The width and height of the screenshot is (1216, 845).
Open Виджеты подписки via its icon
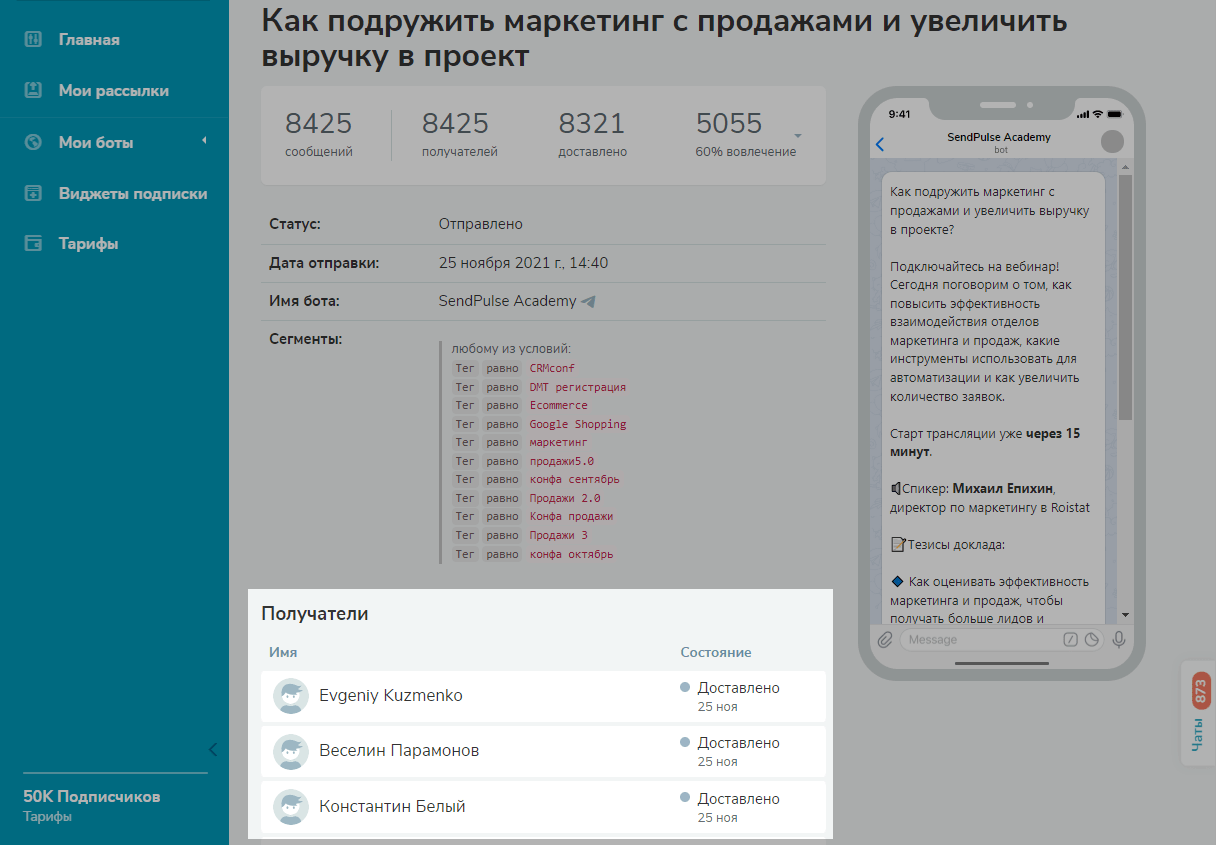pos(33,194)
